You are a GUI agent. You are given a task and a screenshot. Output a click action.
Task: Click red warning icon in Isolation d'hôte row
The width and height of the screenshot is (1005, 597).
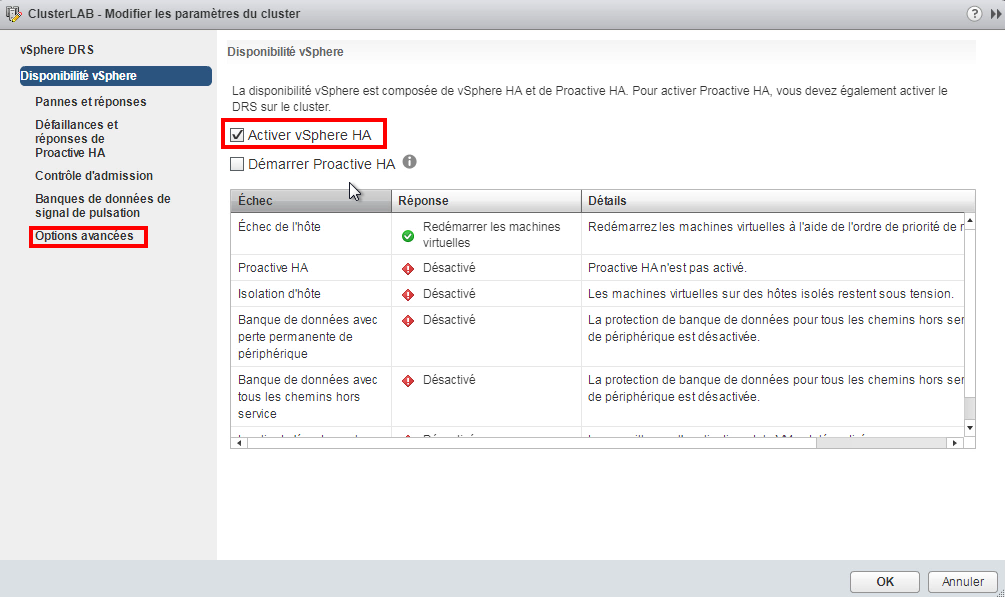pos(408,294)
